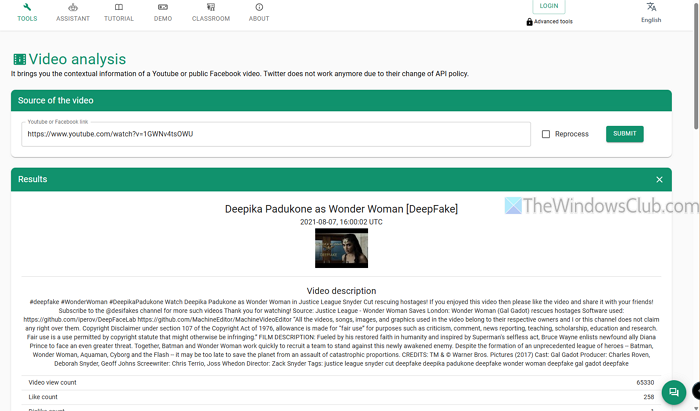The image size is (700, 411).
Task: Submit the video link
Action: (x=625, y=134)
